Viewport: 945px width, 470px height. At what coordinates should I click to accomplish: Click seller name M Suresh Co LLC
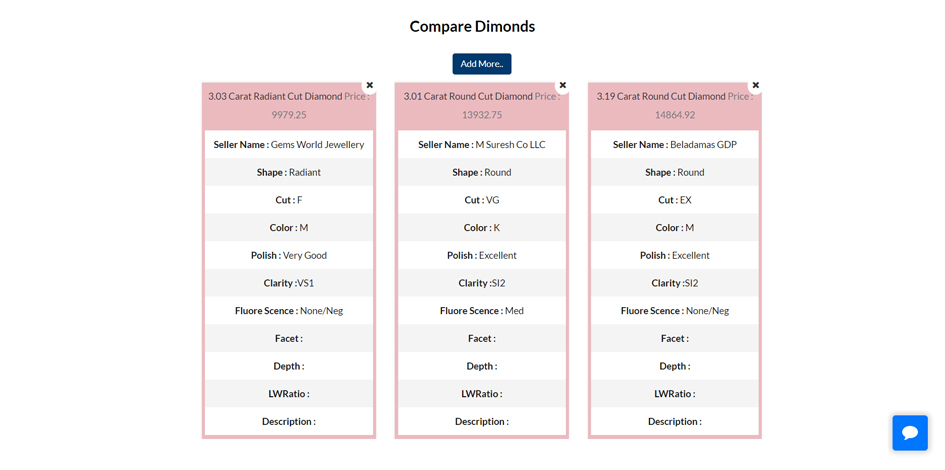(x=510, y=145)
